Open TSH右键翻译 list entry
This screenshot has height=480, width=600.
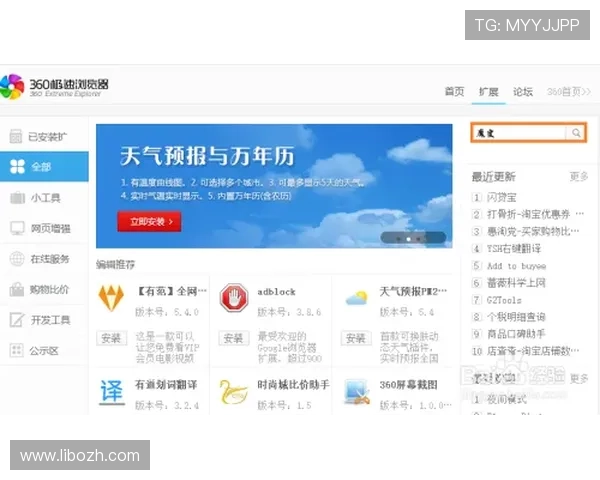click(514, 248)
